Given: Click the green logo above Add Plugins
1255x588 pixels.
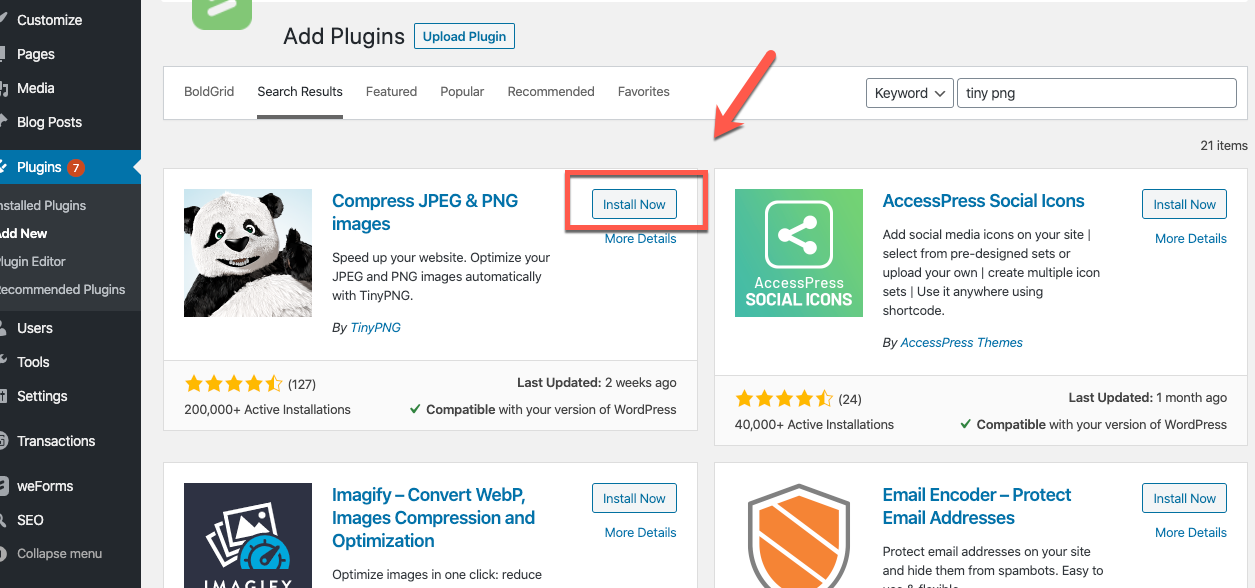Looking at the screenshot, I should click(x=222, y=12).
